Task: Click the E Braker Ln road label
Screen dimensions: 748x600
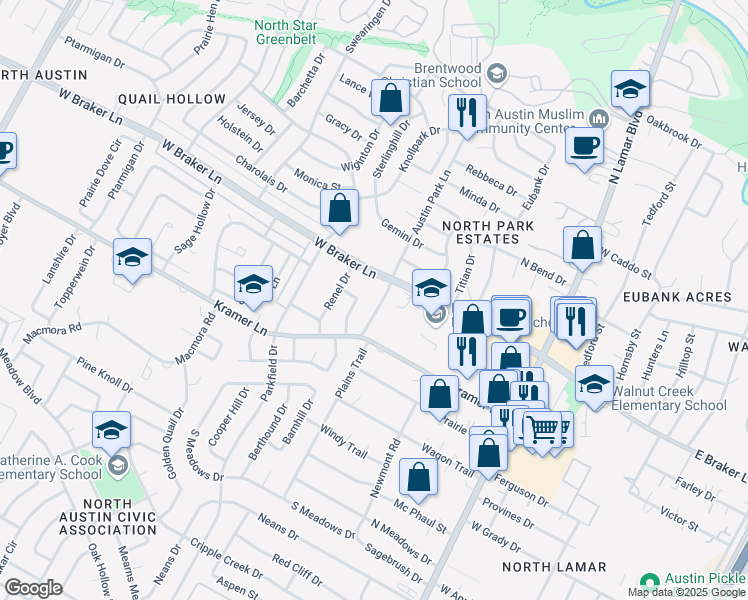Action: click(720, 465)
